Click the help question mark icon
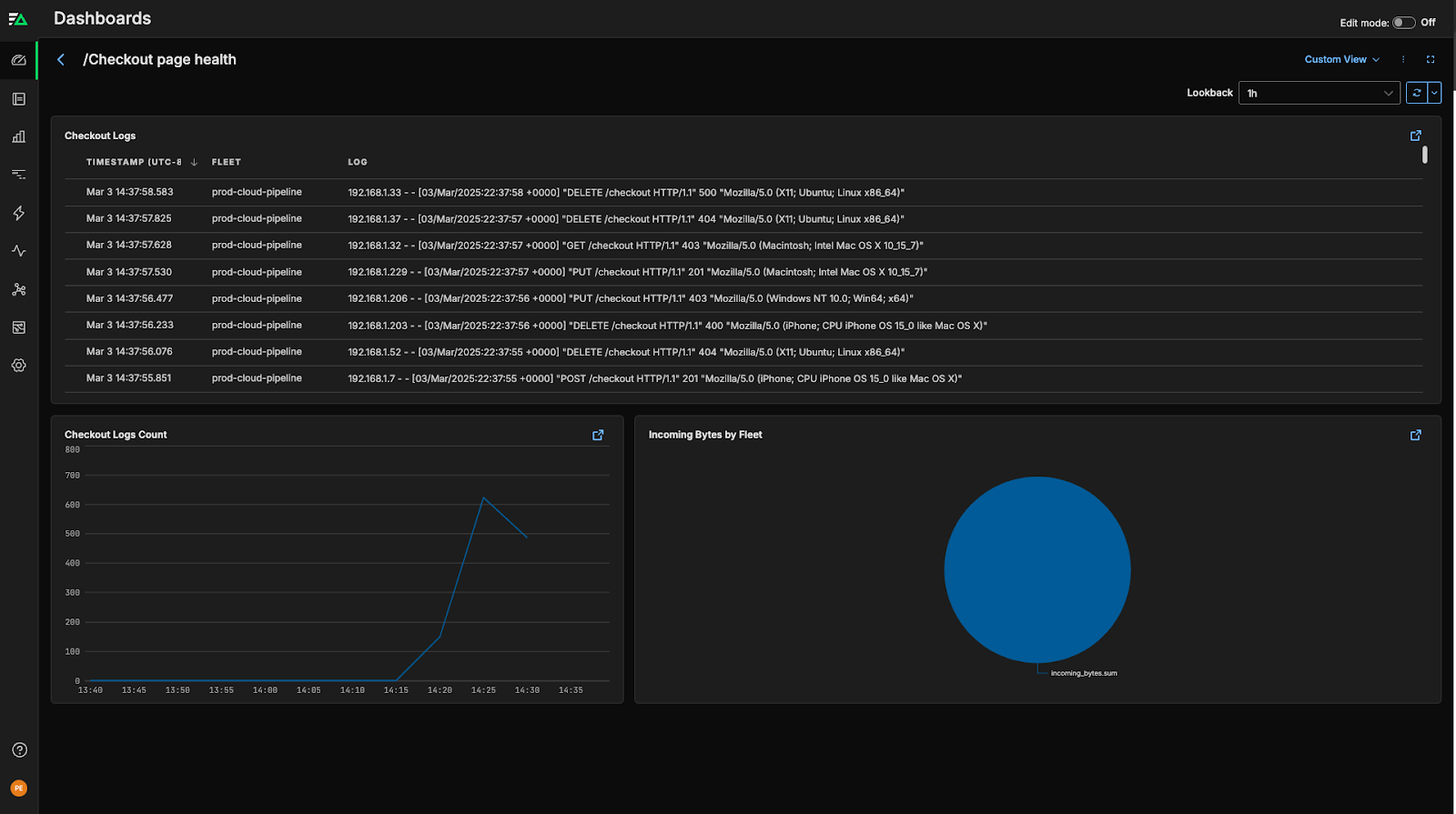The width and height of the screenshot is (1456, 814). (19, 750)
